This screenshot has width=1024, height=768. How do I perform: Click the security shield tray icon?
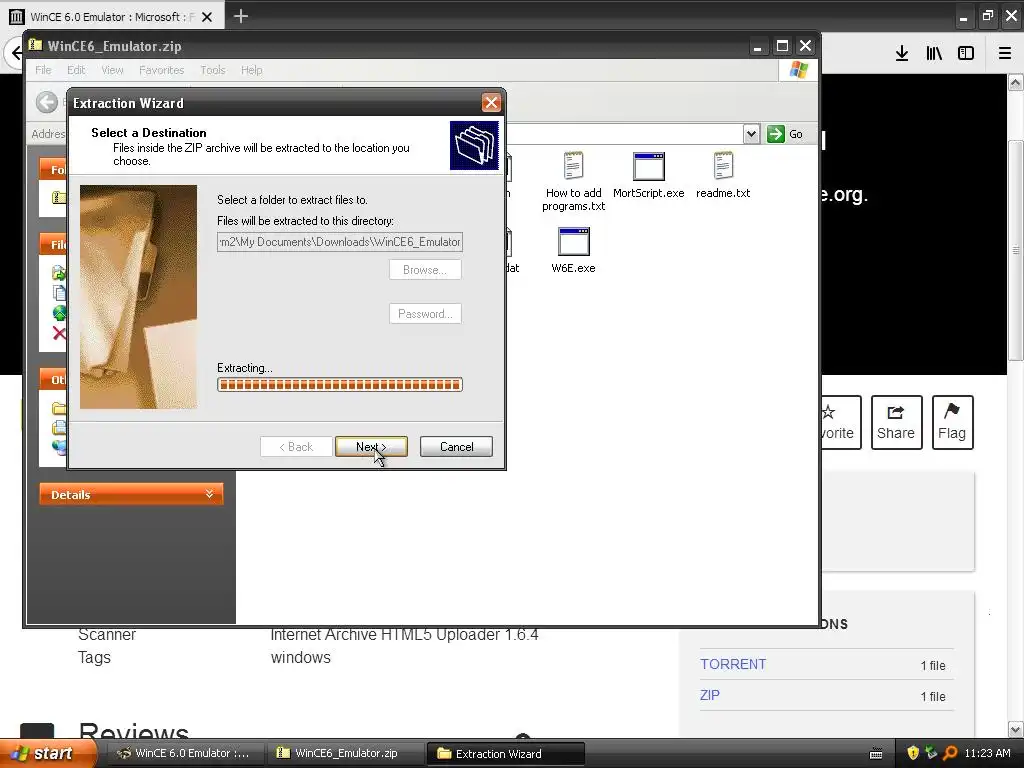[x=912, y=753]
